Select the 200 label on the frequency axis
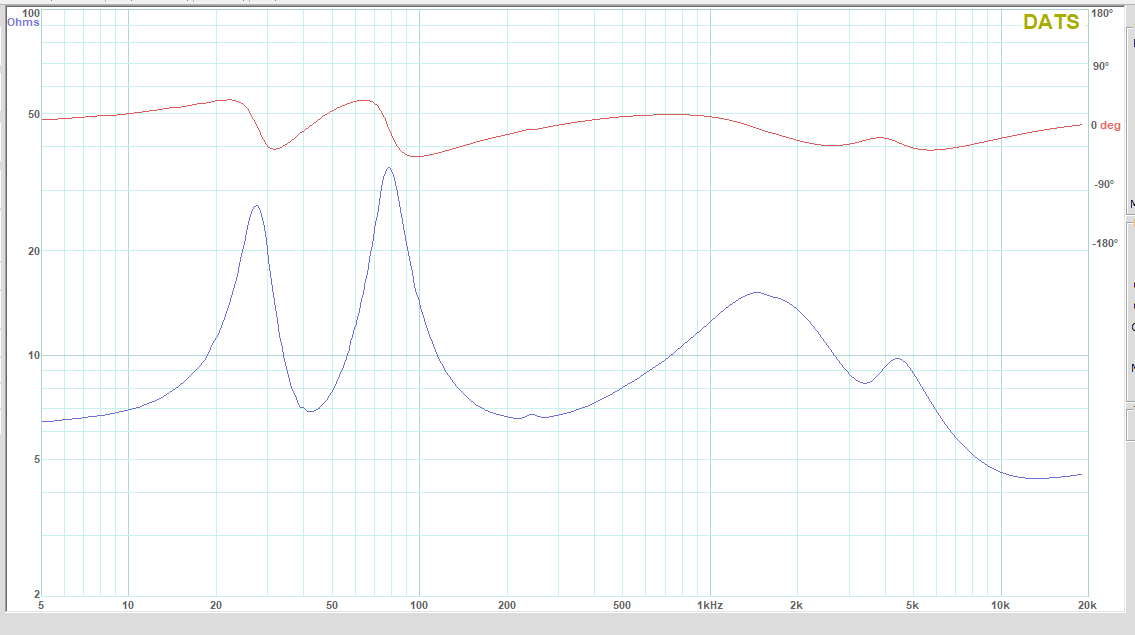The image size is (1135, 635). coord(506,606)
